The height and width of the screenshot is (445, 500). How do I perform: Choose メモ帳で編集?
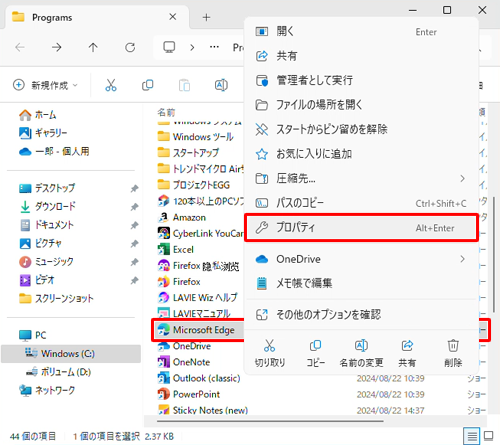pyautogui.click(x=362, y=283)
